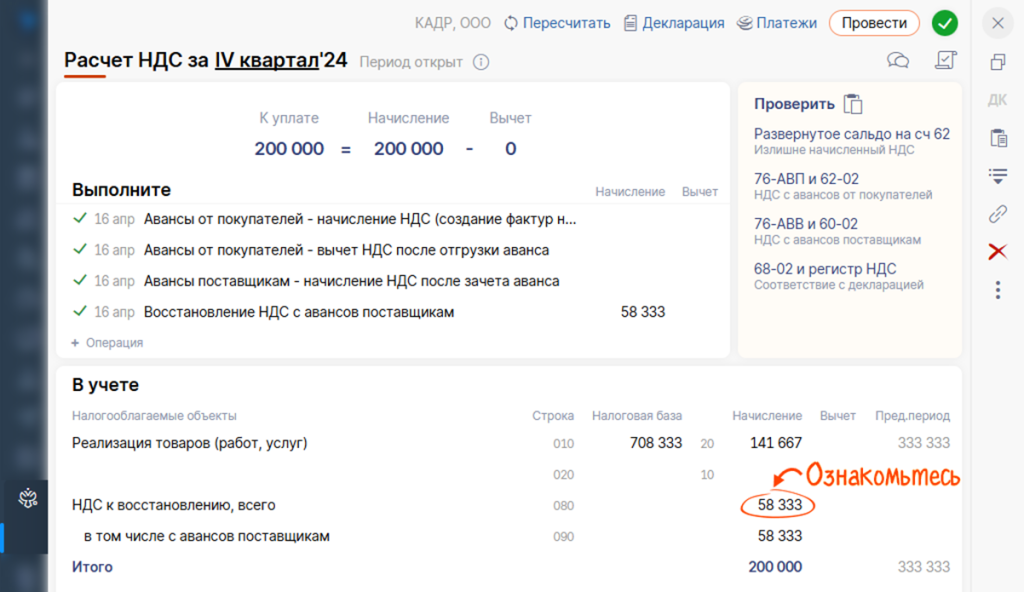Click the green checkmark status icon

(944, 23)
